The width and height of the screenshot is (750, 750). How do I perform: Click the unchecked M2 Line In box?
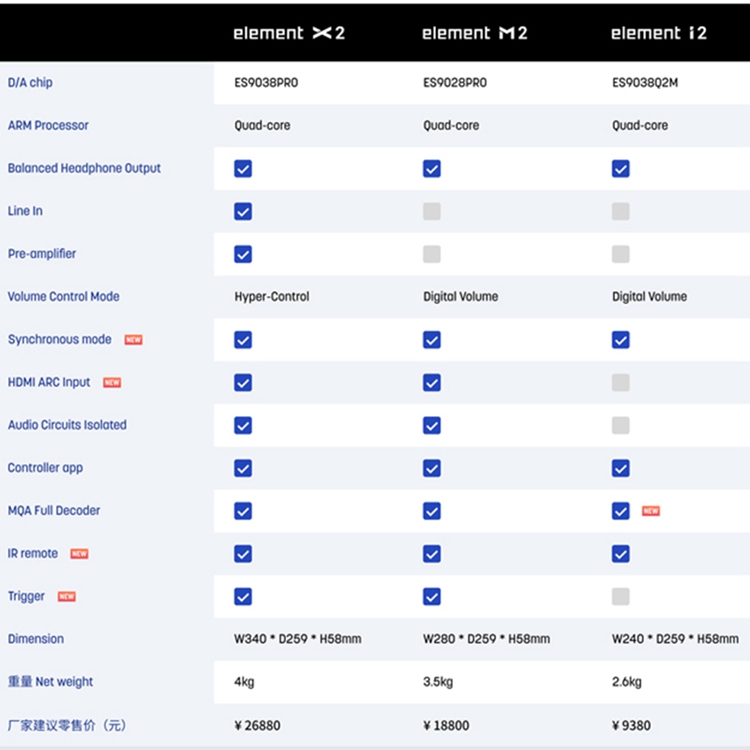coord(432,211)
